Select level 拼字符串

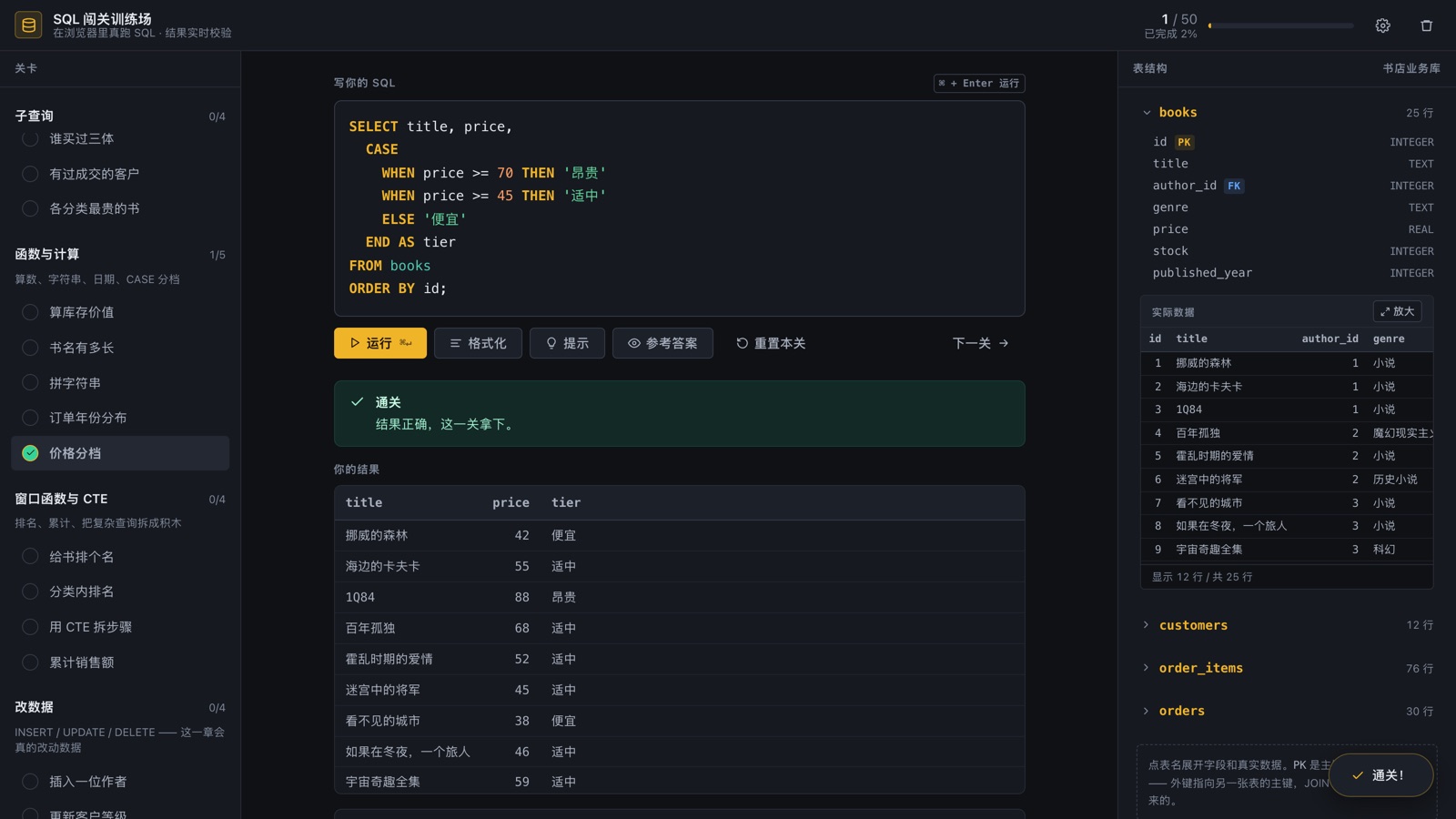[120, 383]
